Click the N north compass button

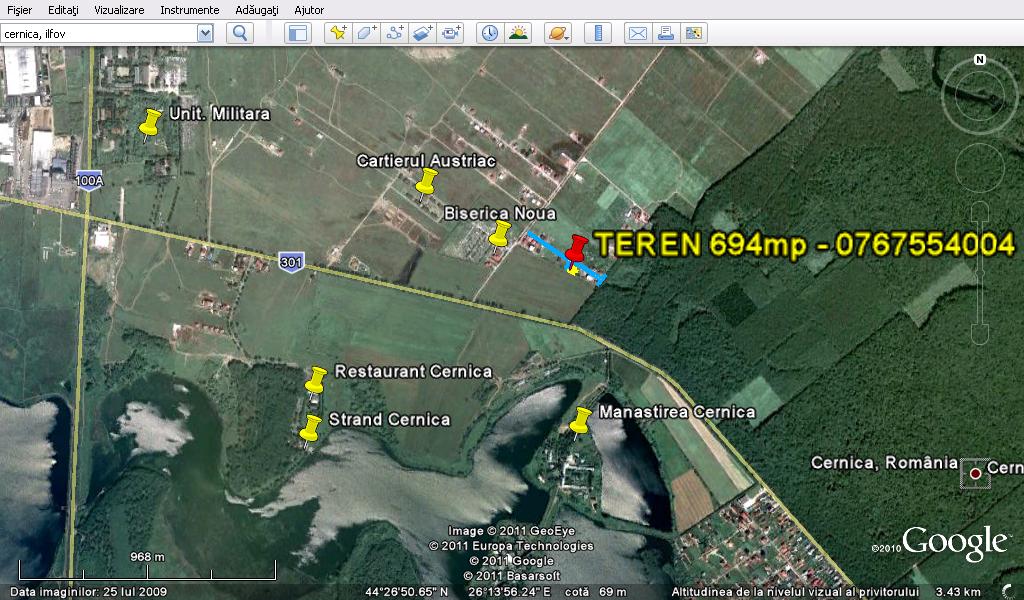pyautogui.click(x=980, y=60)
